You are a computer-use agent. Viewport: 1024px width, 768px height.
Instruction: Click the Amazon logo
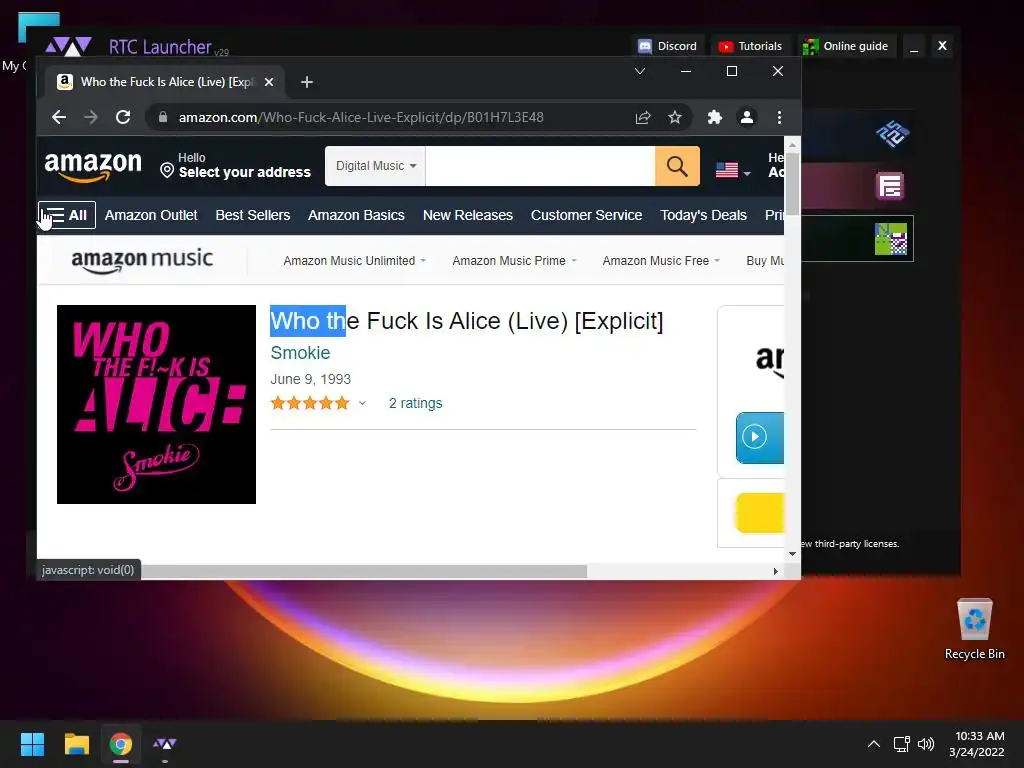pos(93,166)
